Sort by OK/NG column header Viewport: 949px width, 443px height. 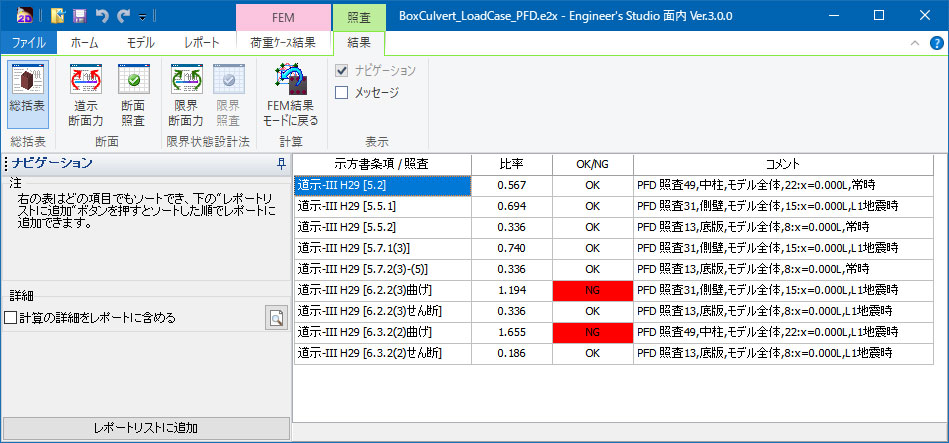[593, 164]
